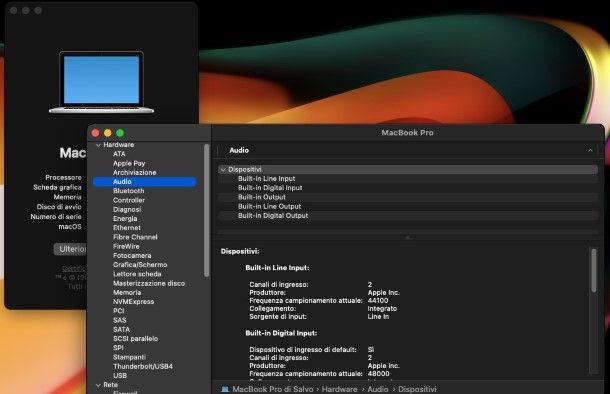
Task: Select Built-in Digital Output device row
Action: click(408, 215)
